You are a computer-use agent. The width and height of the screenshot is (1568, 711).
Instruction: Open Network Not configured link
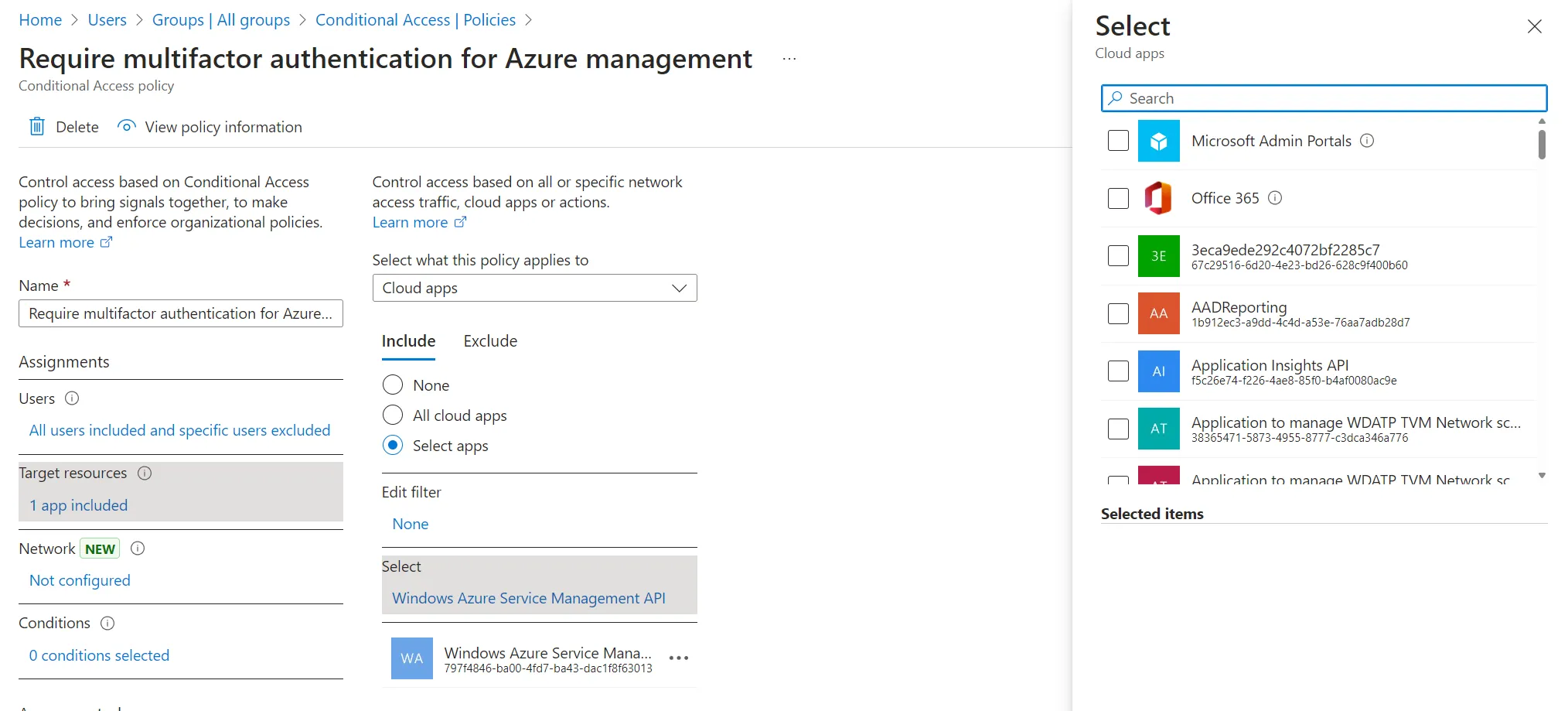tap(80, 580)
